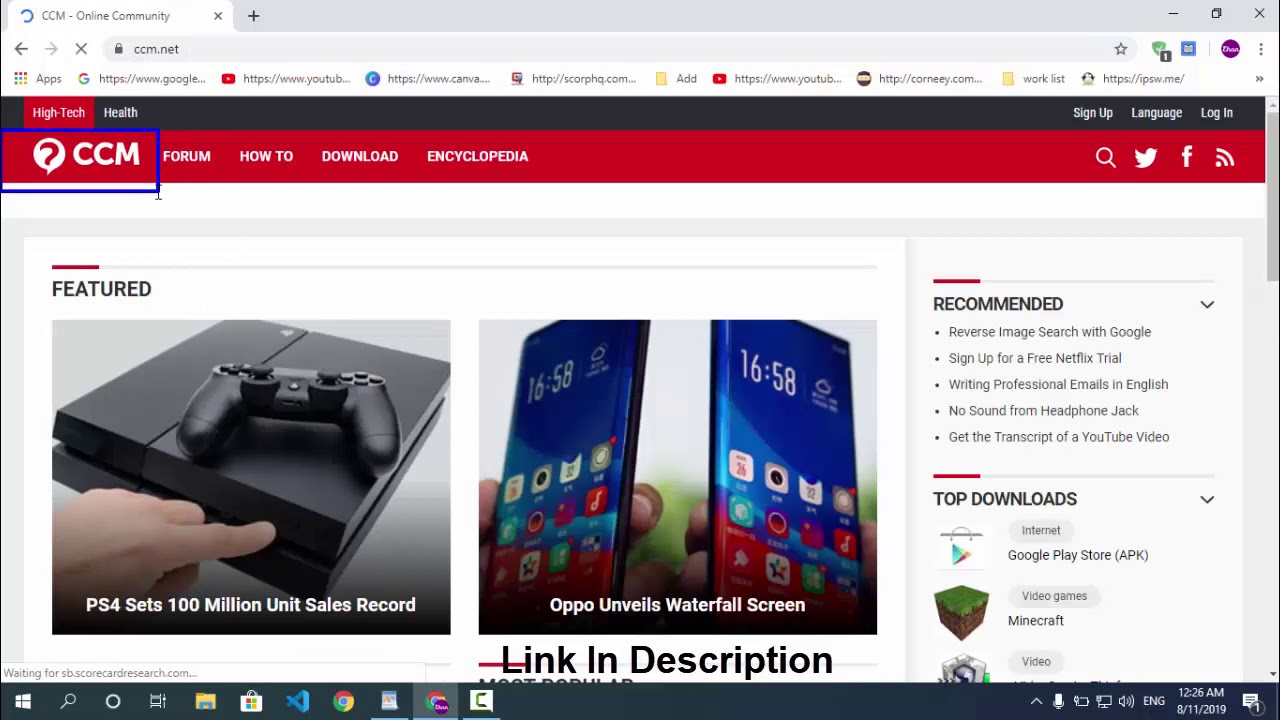Show hidden system tray icons
The height and width of the screenshot is (720, 1280).
pos(1036,702)
